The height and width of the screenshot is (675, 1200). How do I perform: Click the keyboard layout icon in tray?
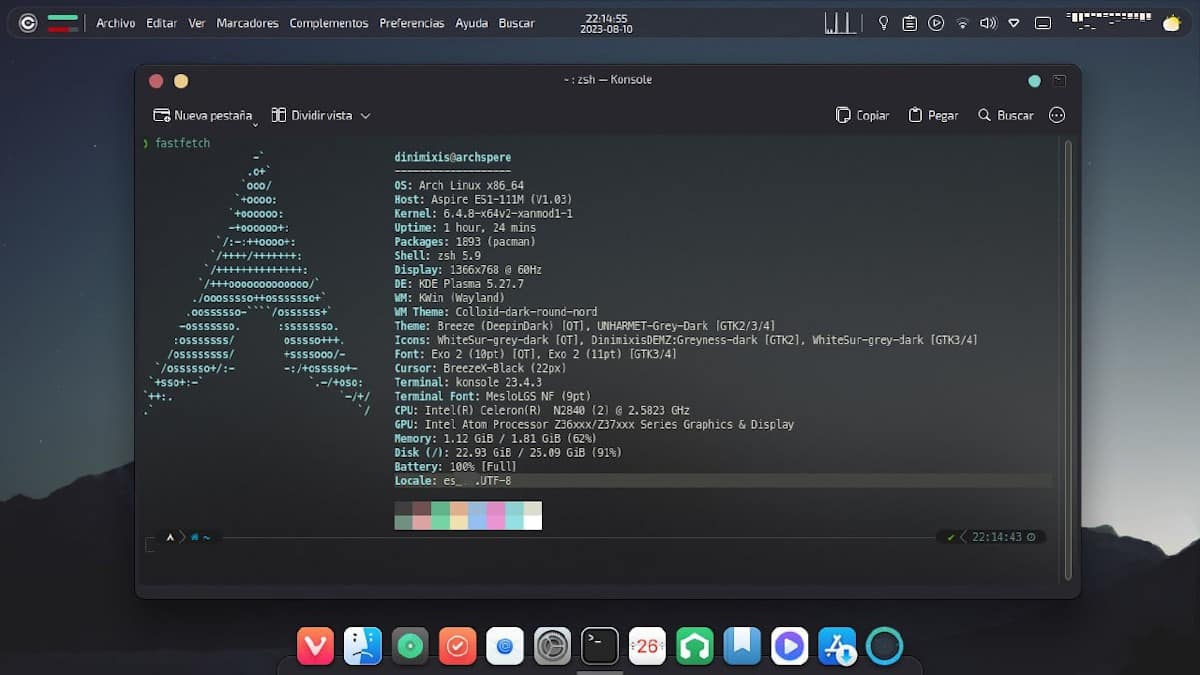click(1042, 22)
